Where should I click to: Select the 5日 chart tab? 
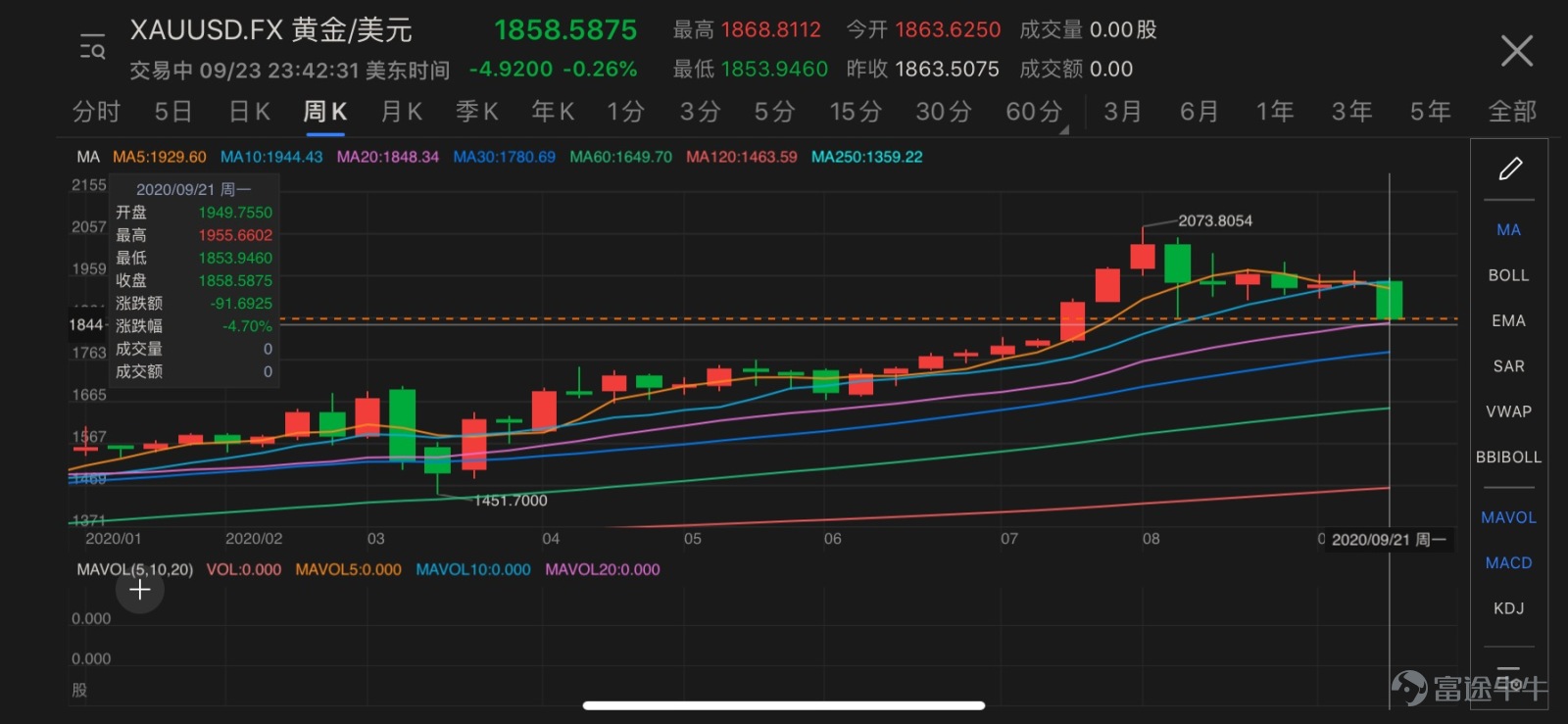[173, 112]
